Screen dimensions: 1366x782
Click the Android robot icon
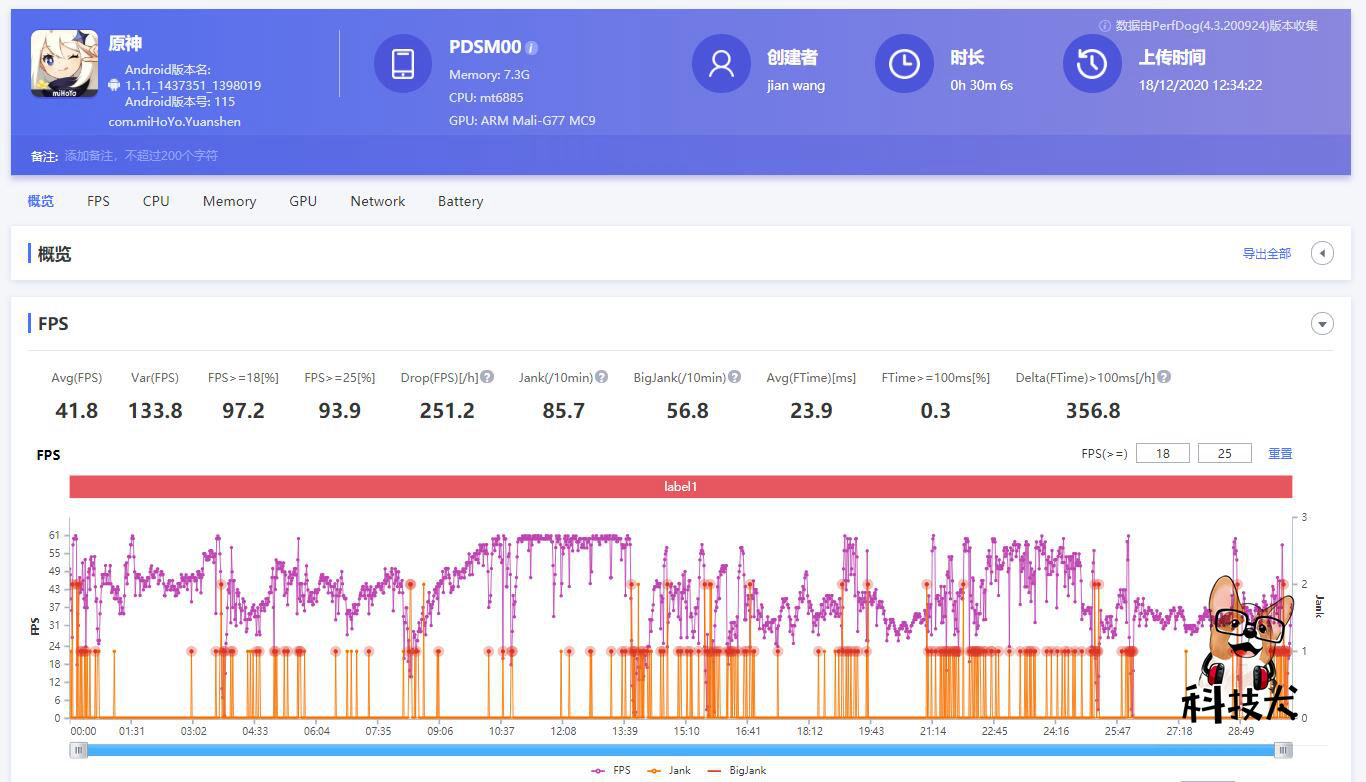114,86
